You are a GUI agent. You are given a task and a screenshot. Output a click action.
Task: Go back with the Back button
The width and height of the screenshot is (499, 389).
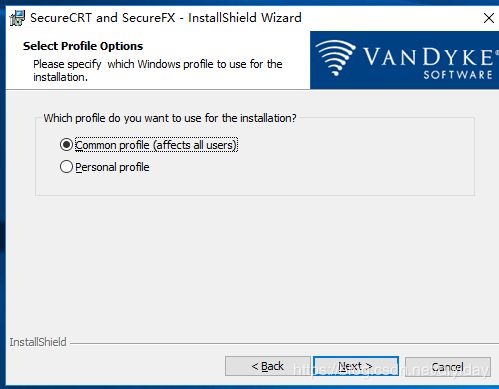[267, 366]
